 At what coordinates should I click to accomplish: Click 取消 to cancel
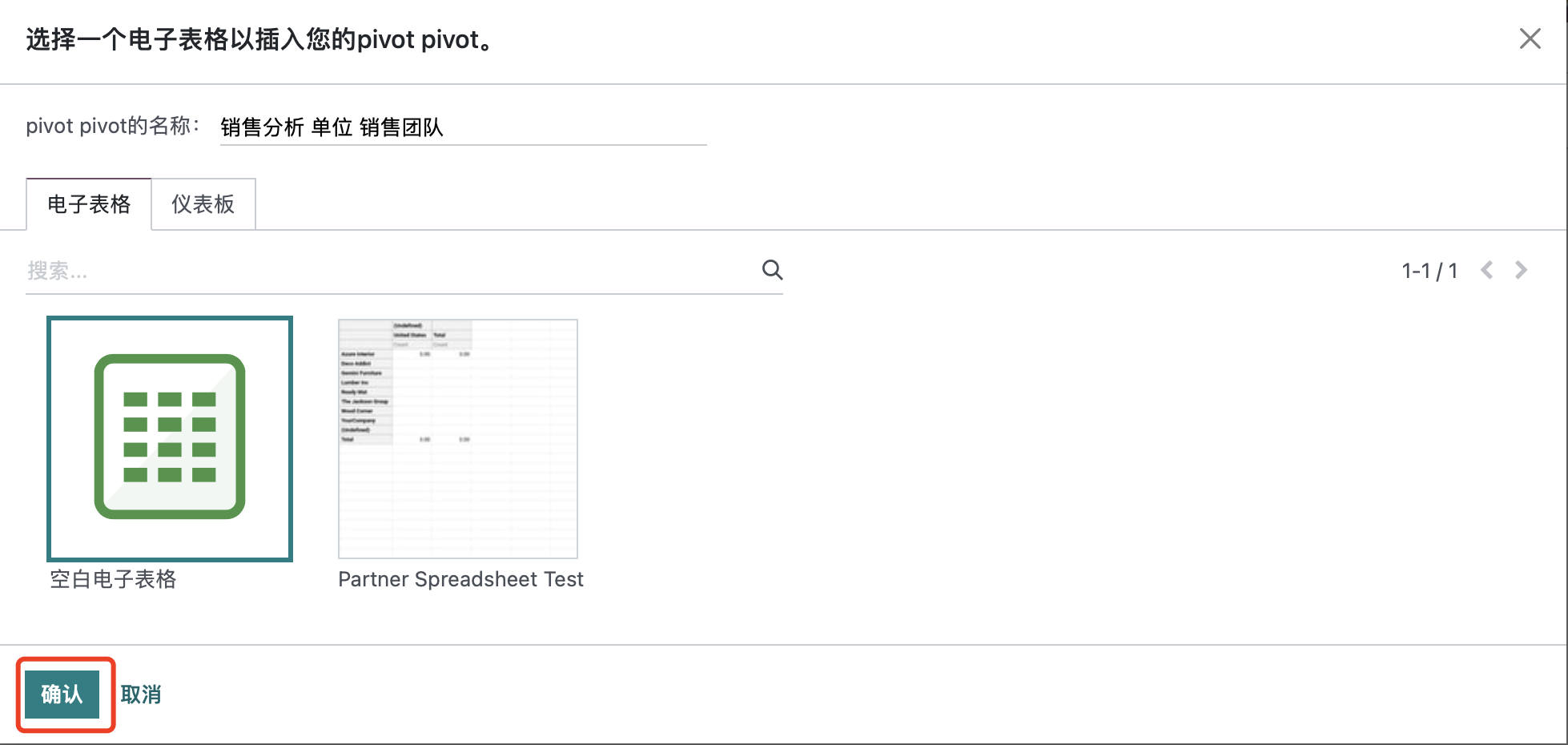pyautogui.click(x=141, y=695)
